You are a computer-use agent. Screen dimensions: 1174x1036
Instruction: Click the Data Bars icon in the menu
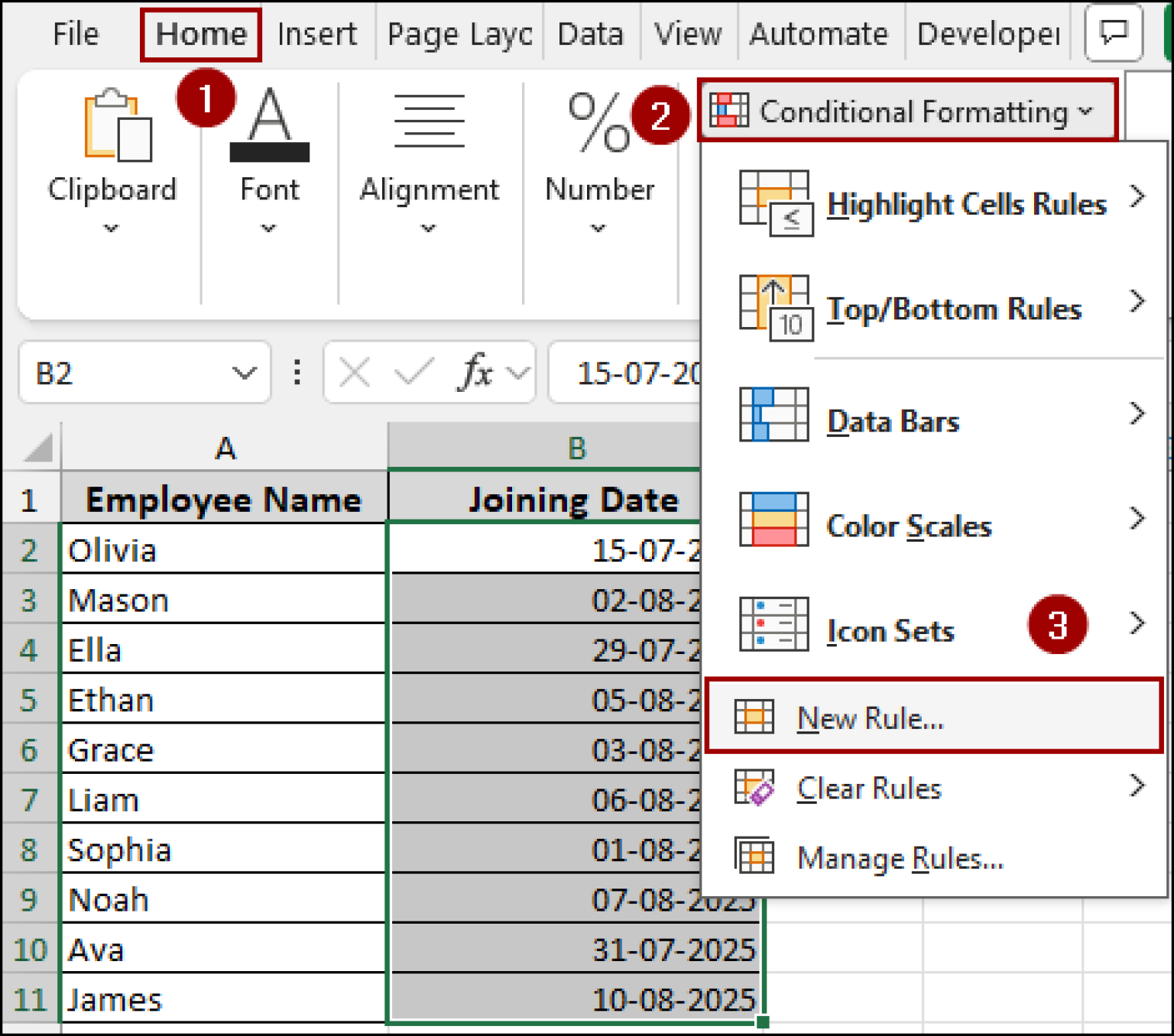(773, 413)
